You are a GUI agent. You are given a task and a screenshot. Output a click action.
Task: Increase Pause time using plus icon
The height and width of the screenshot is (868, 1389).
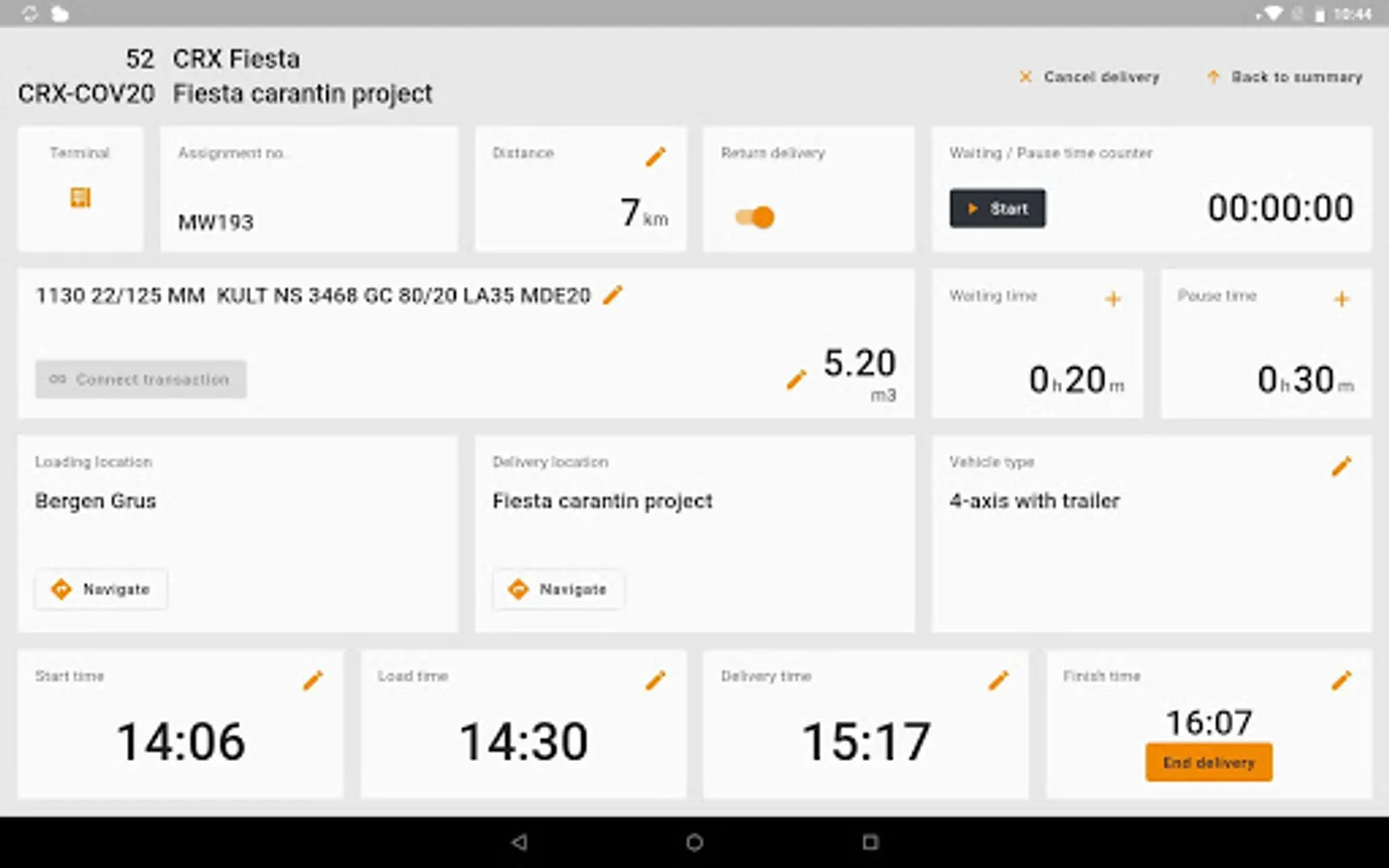(x=1342, y=299)
